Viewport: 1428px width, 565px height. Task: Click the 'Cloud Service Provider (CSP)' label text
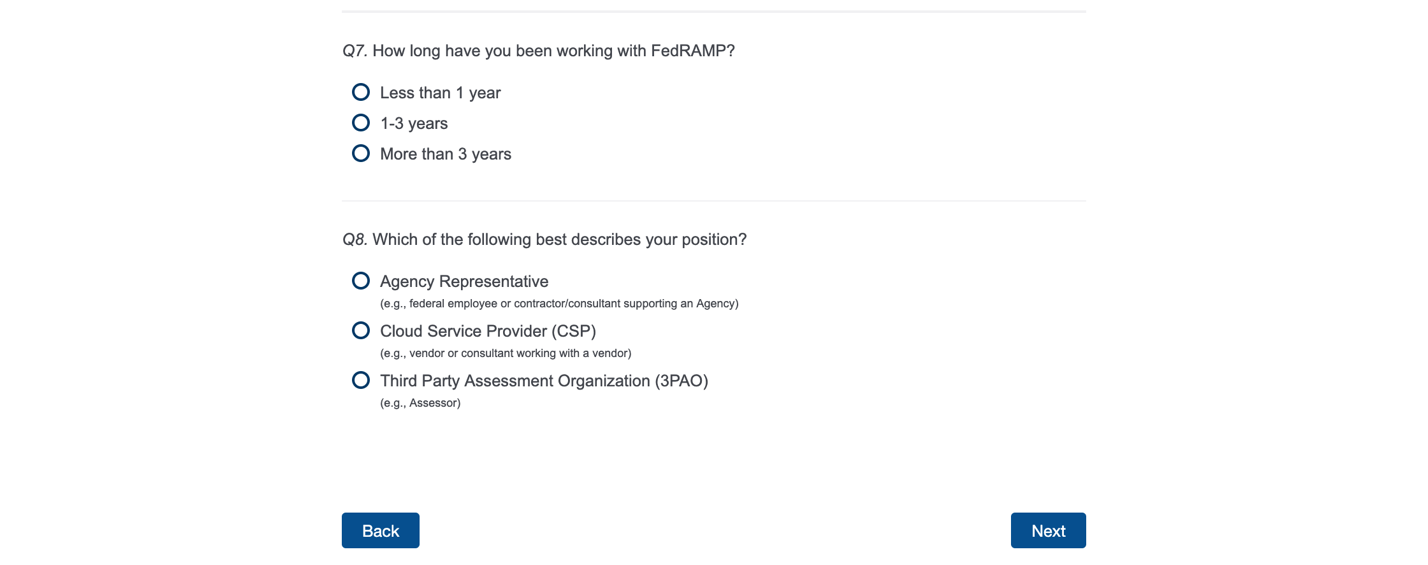click(488, 331)
